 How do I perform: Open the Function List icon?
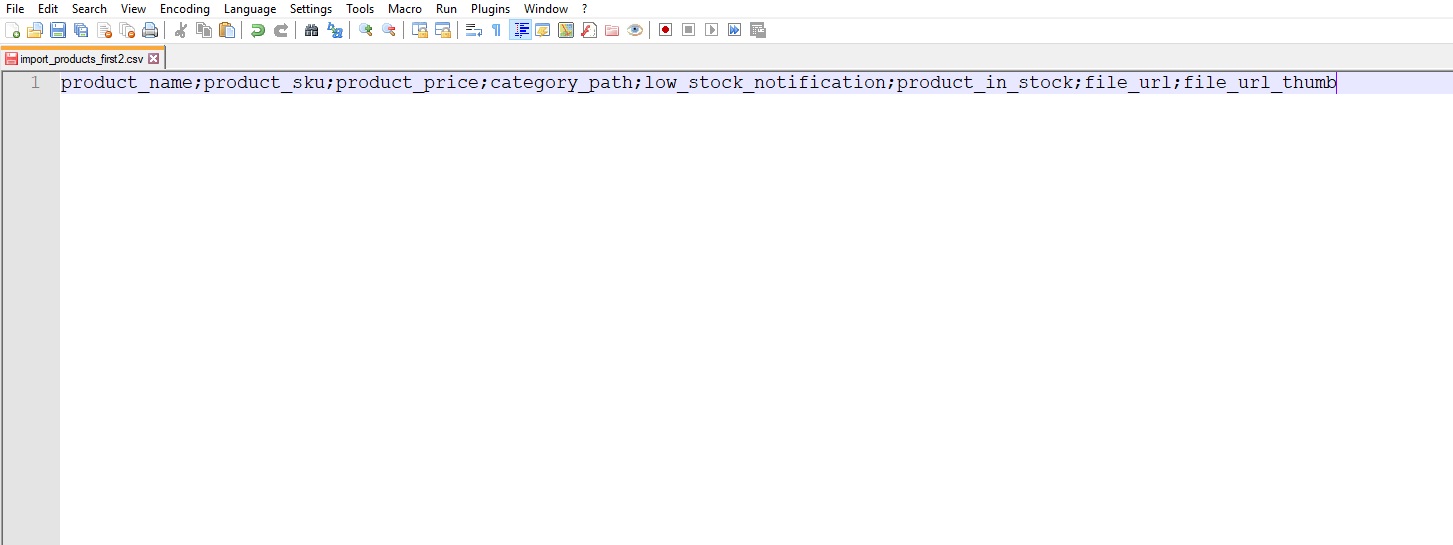pos(589,30)
